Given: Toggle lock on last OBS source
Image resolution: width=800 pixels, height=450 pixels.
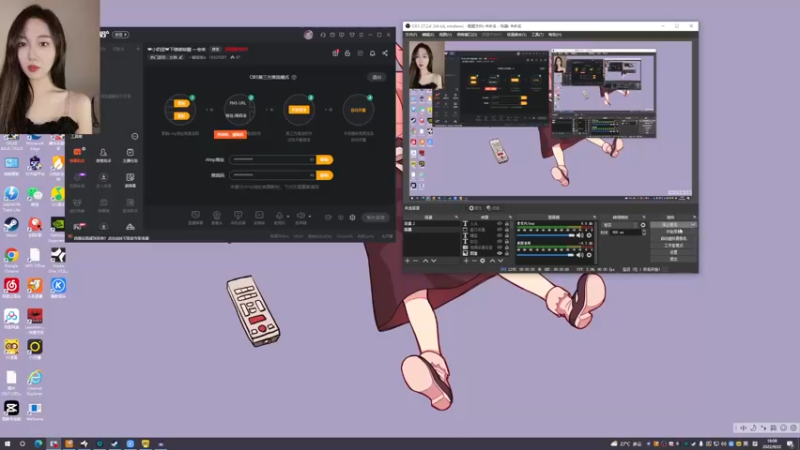Looking at the screenshot, I should point(507,253).
